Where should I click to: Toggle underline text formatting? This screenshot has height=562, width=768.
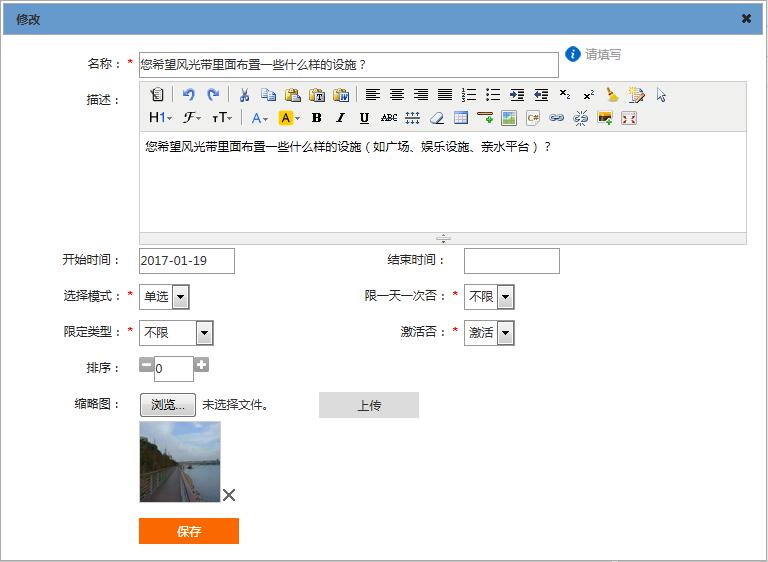click(364, 118)
